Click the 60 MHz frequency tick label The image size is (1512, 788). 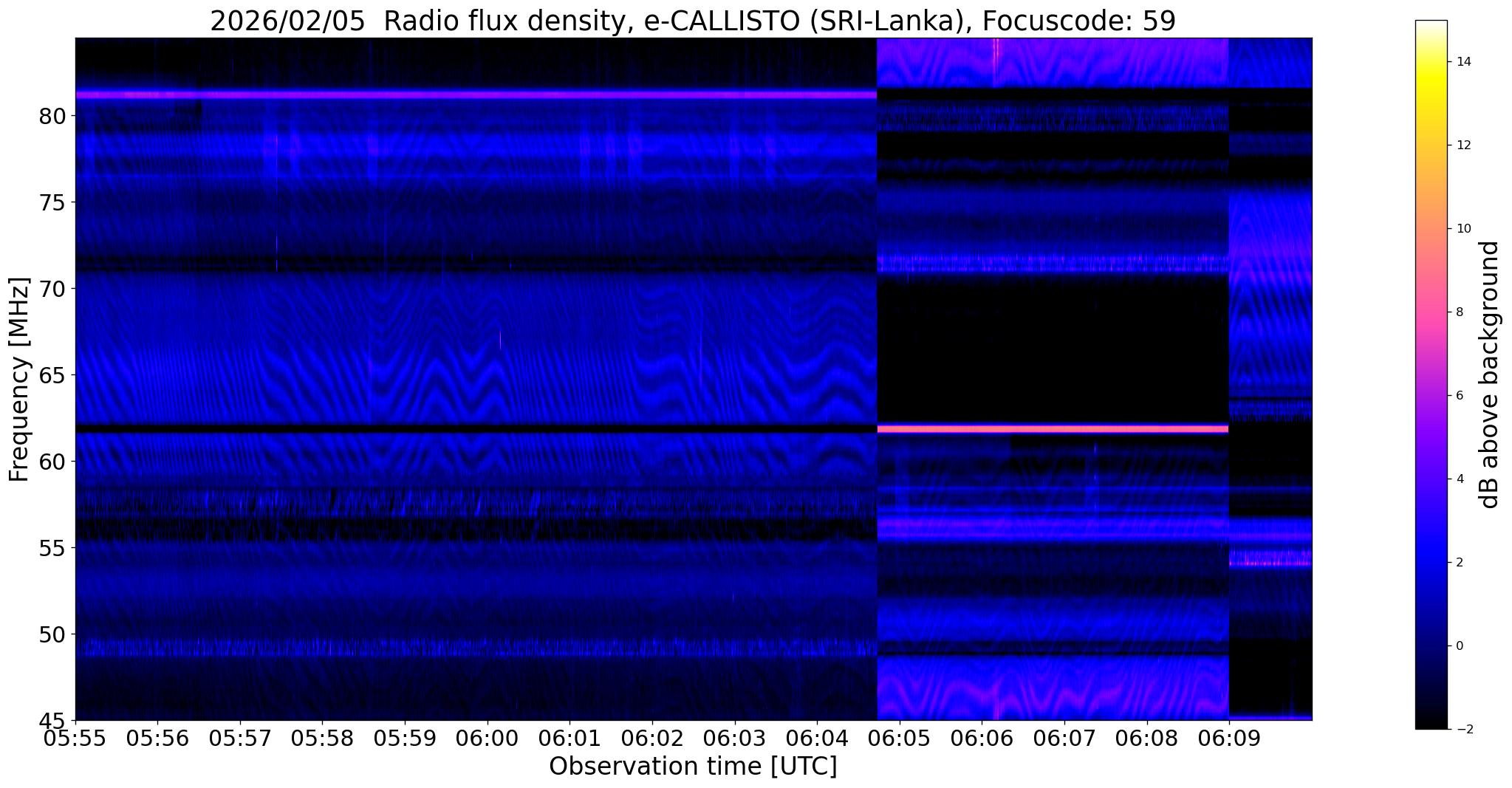[53, 462]
